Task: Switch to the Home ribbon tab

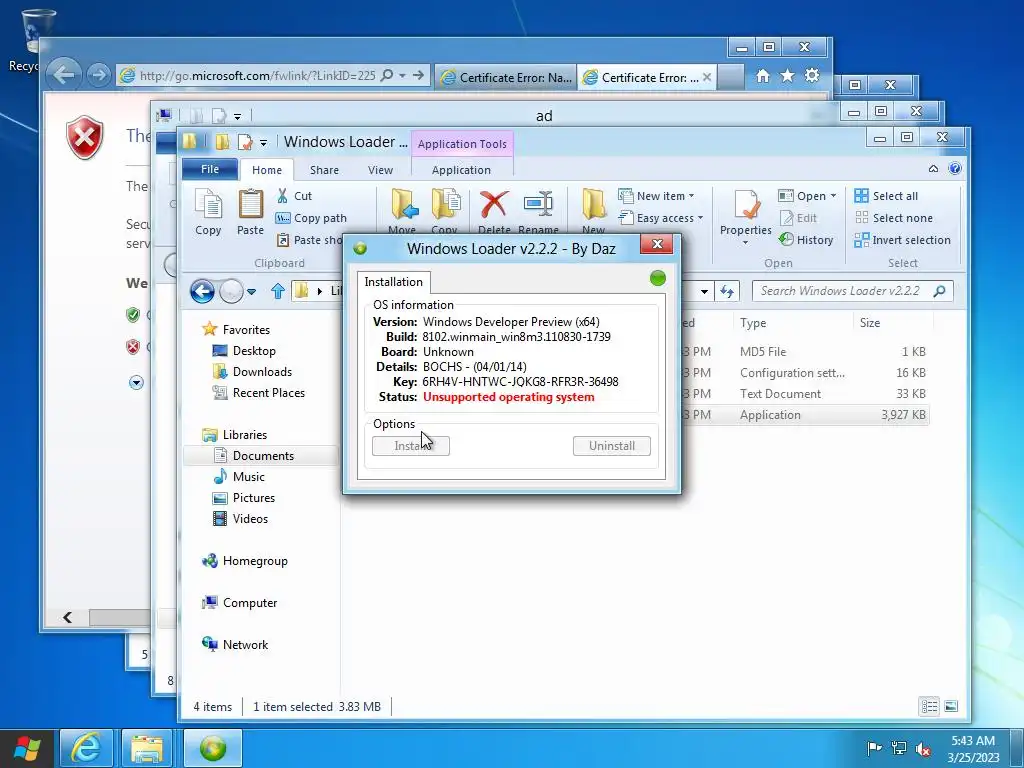Action: (x=267, y=170)
